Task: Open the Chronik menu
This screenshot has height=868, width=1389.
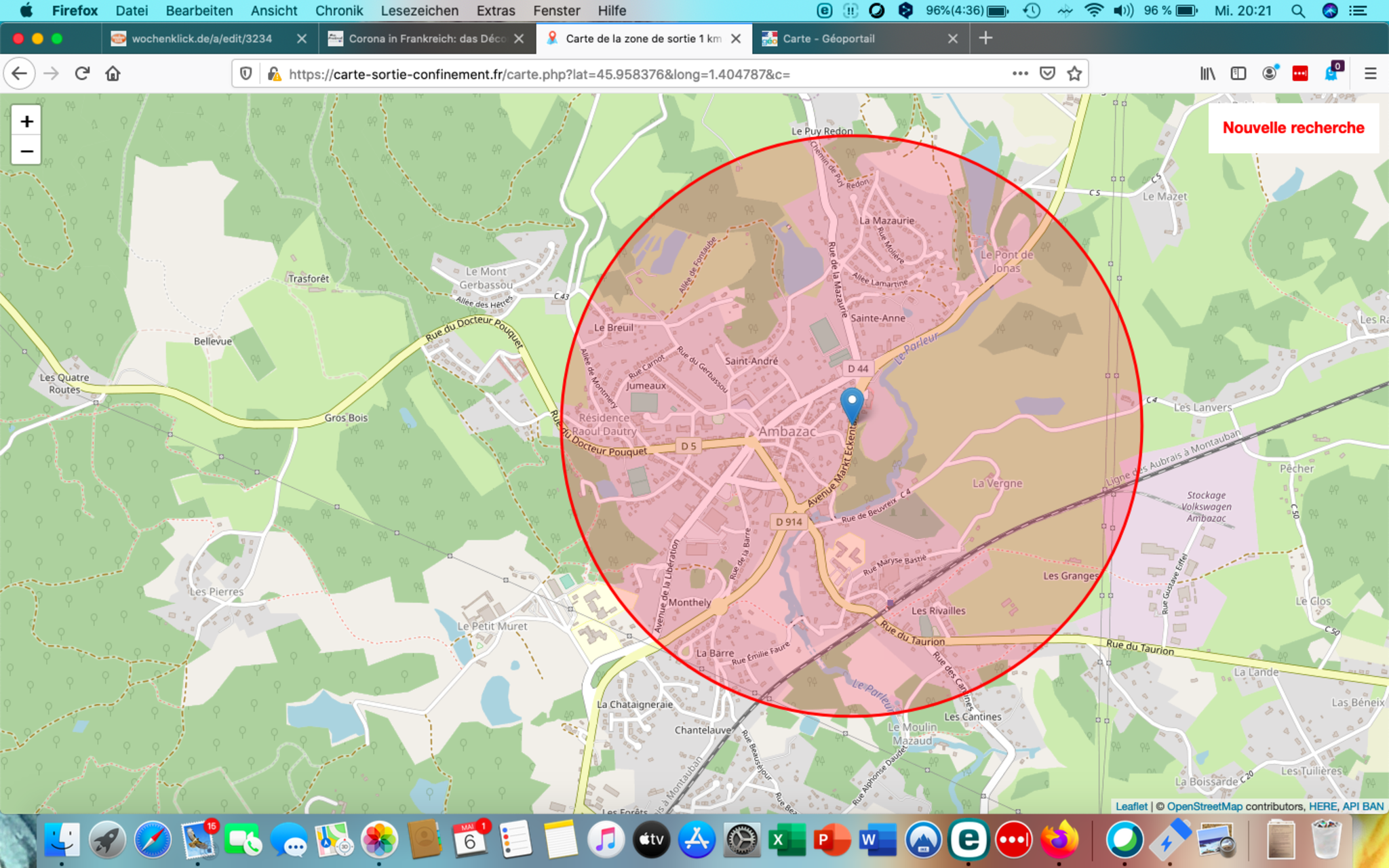Action: pos(338,11)
